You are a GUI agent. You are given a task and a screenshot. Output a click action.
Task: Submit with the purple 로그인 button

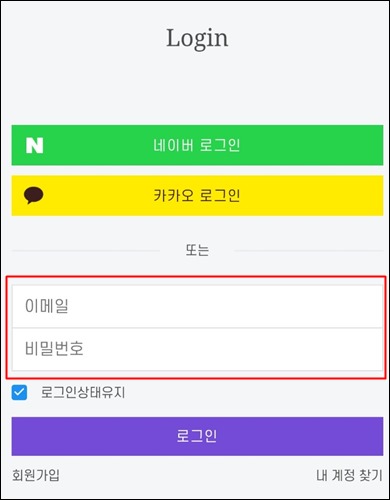[x=197, y=436]
